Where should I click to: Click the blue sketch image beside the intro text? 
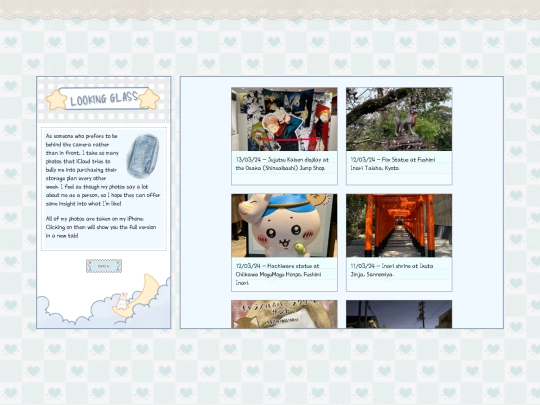(x=143, y=156)
